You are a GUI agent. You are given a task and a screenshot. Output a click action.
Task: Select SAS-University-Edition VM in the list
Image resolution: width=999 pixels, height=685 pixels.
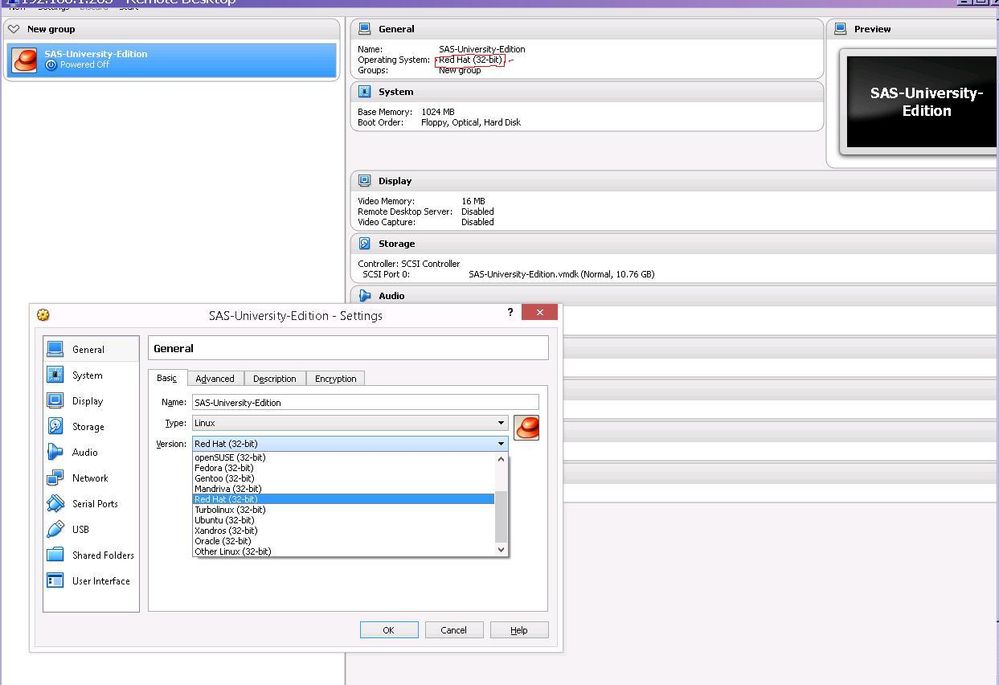click(x=171, y=60)
